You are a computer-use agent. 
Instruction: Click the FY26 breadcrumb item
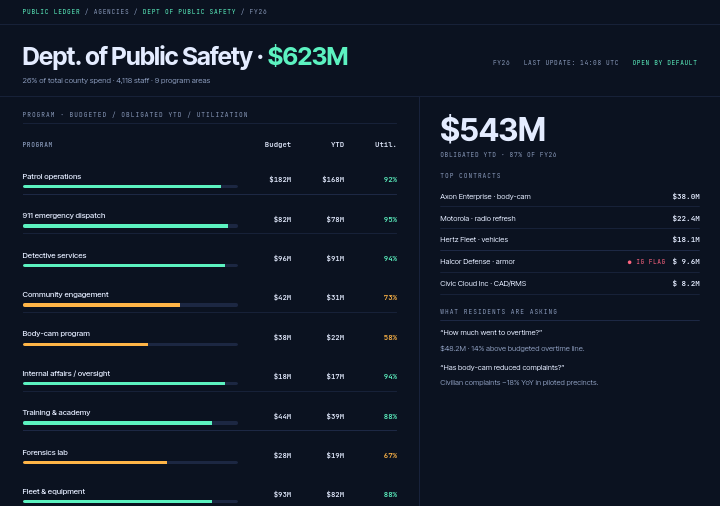click(x=258, y=11)
